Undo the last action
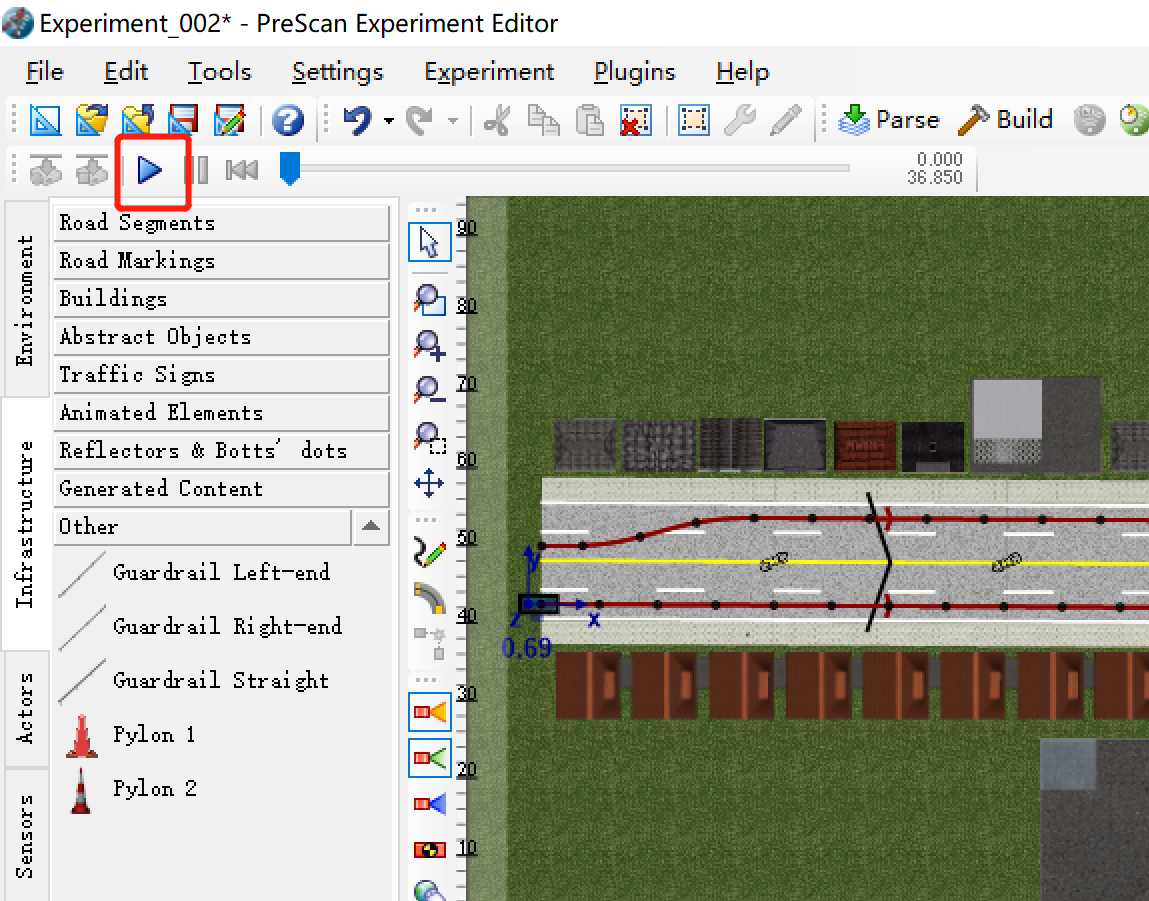Viewport: 1149px width, 901px height. pos(358,120)
